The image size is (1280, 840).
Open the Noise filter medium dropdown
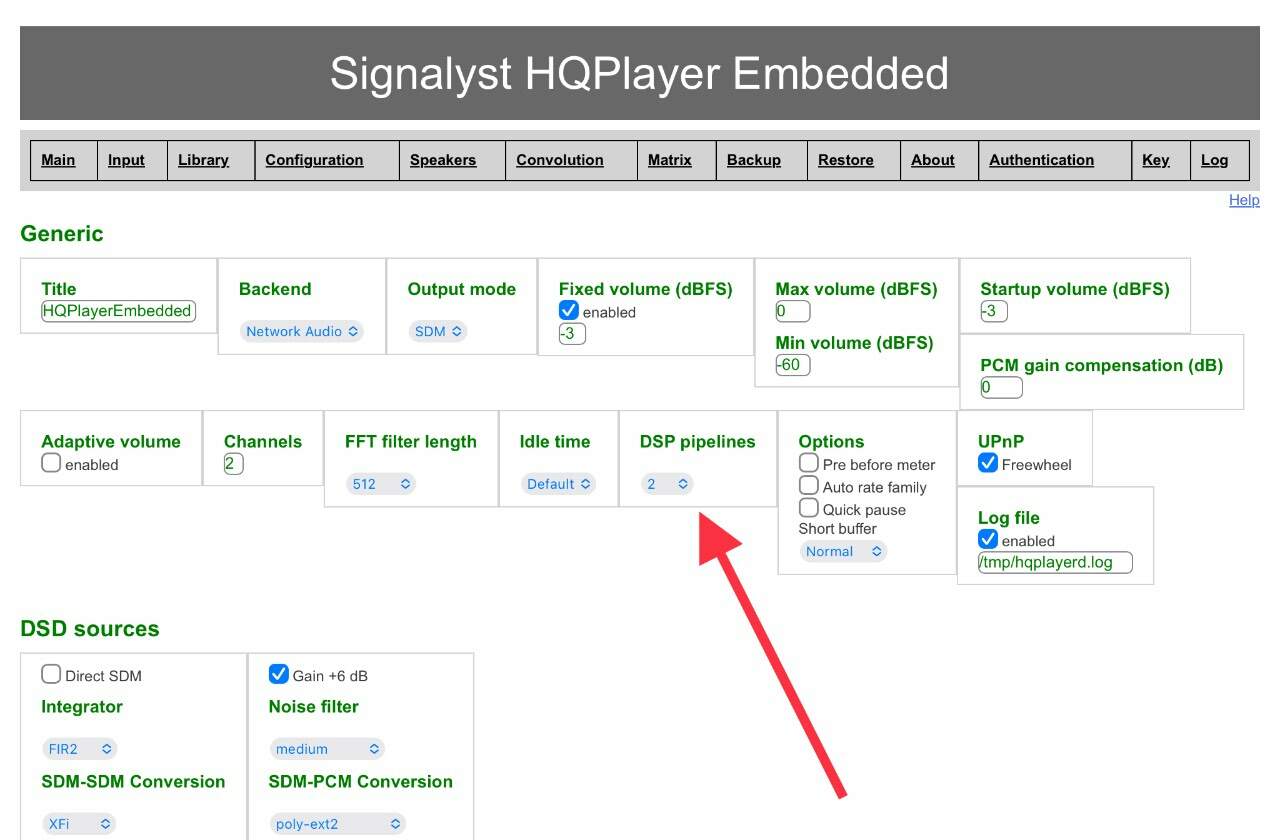[x=327, y=748]
